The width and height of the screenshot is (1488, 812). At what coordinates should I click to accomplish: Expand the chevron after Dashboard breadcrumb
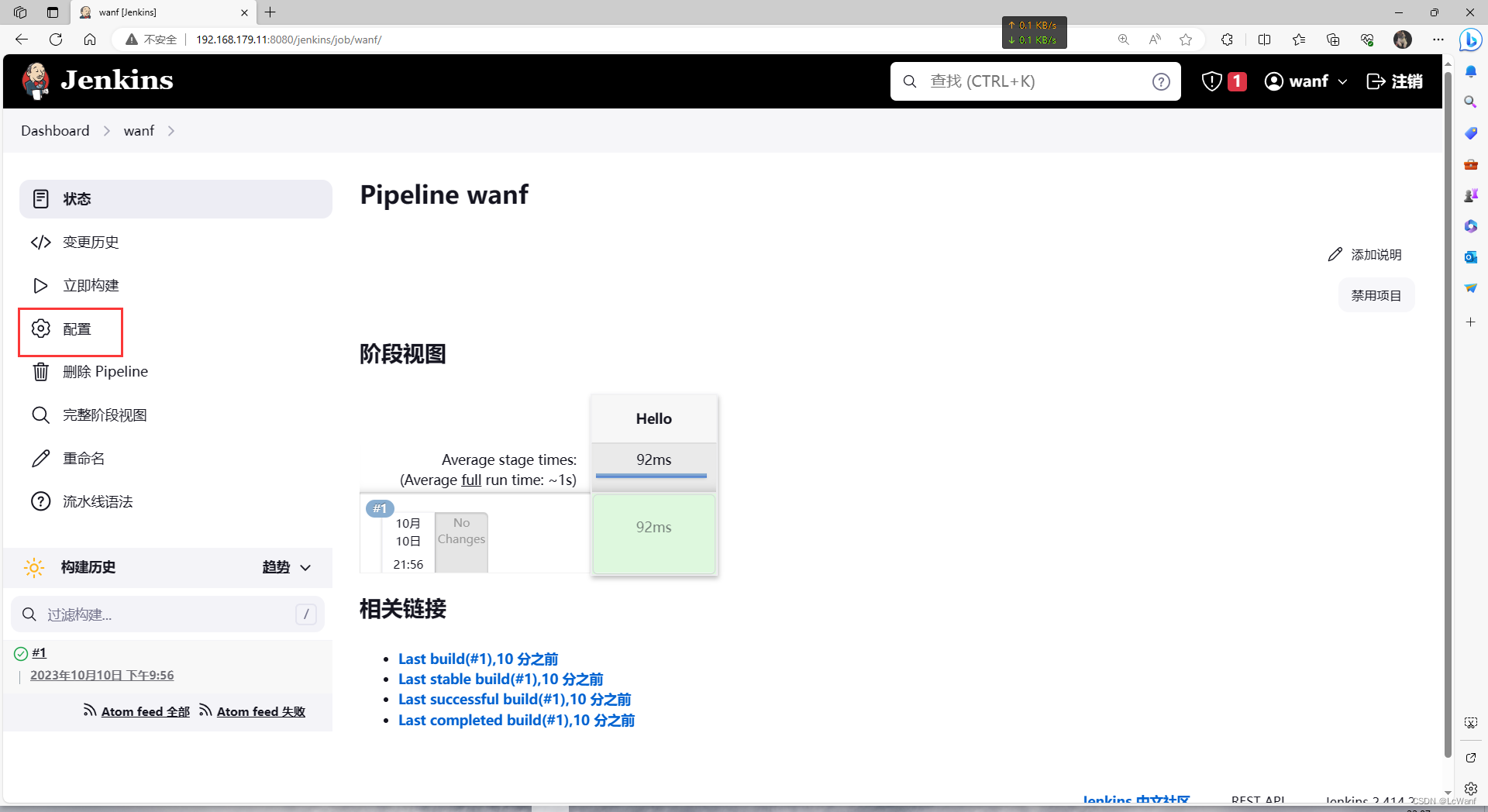pos(107,131)
